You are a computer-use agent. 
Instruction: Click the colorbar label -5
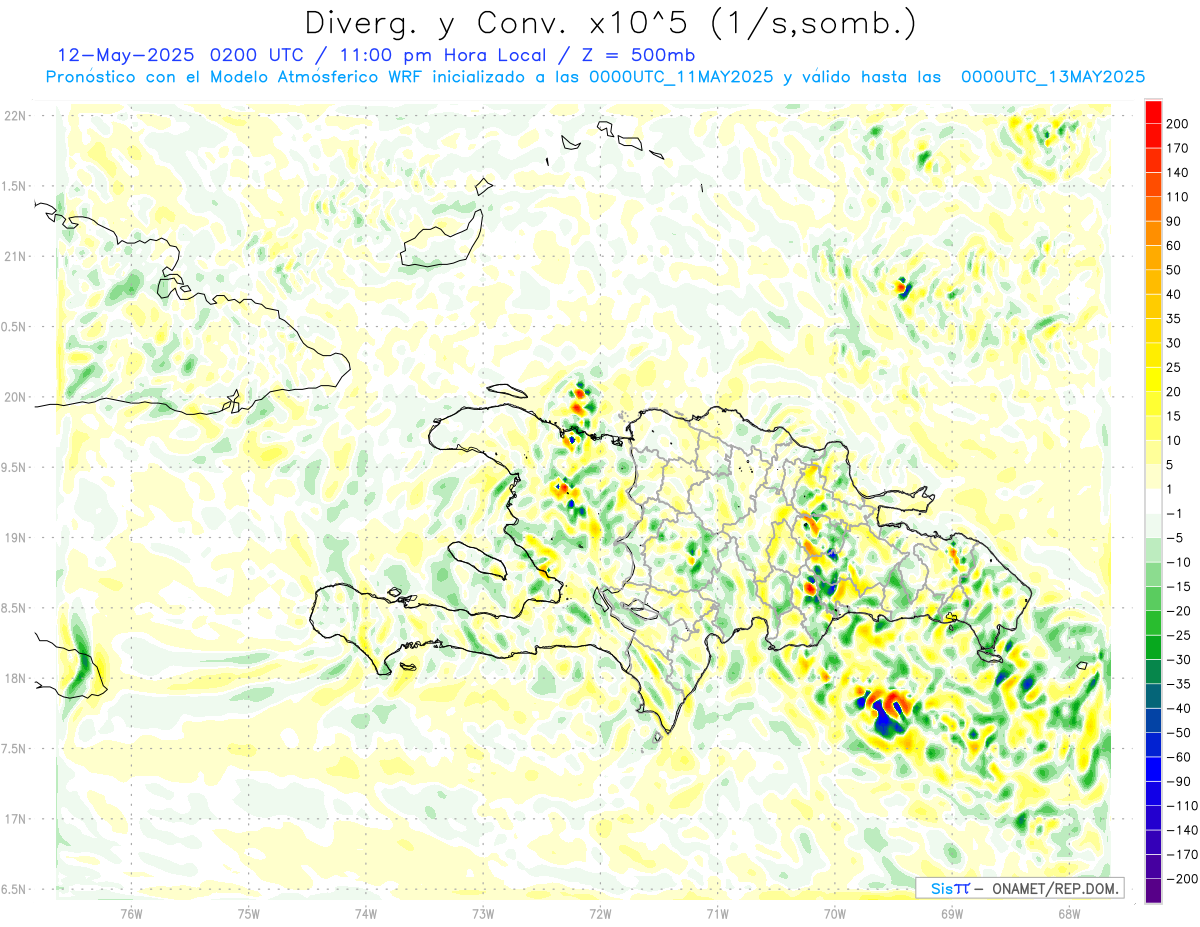[1177, 538]
